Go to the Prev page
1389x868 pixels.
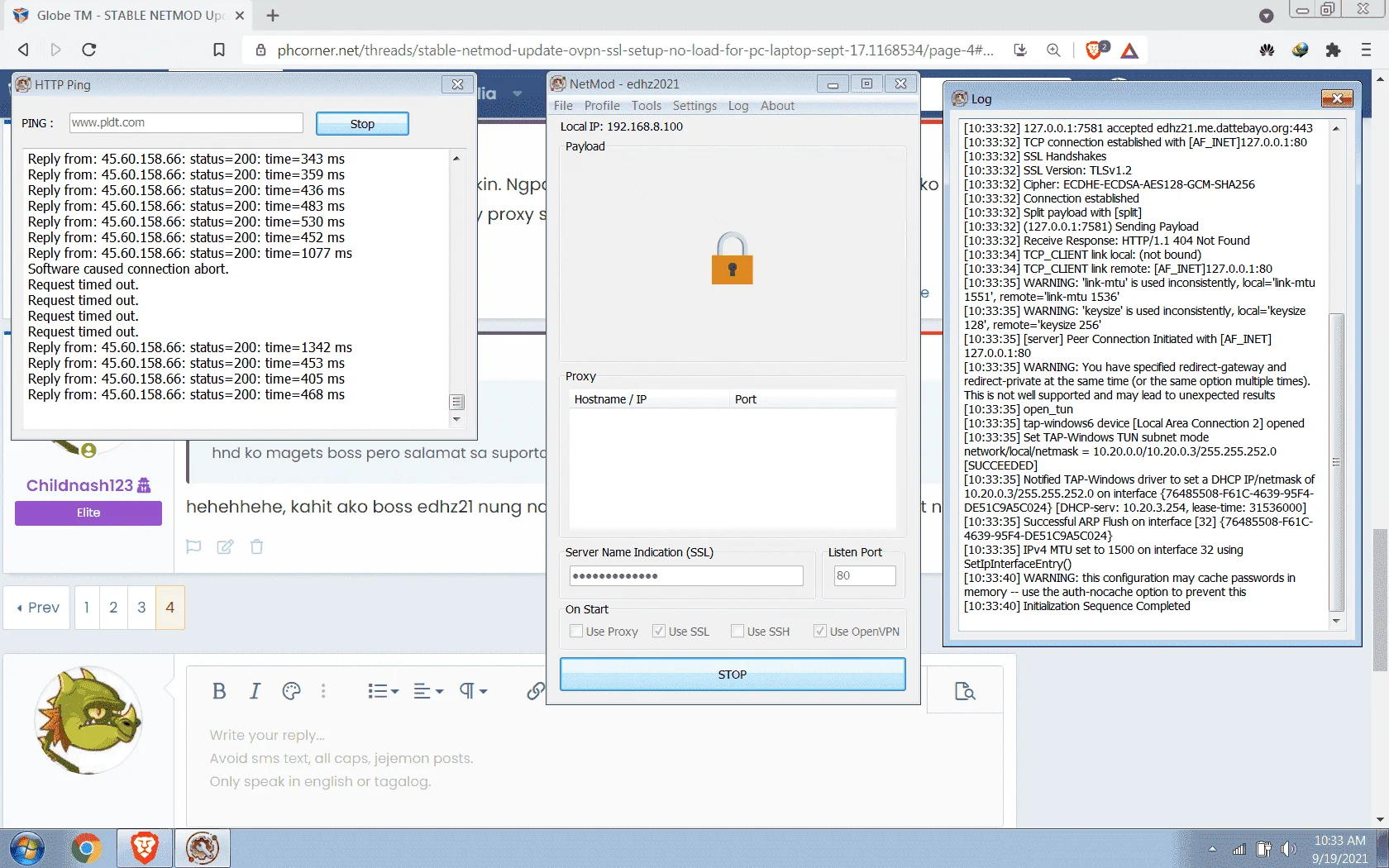click(x=37, y=608)
